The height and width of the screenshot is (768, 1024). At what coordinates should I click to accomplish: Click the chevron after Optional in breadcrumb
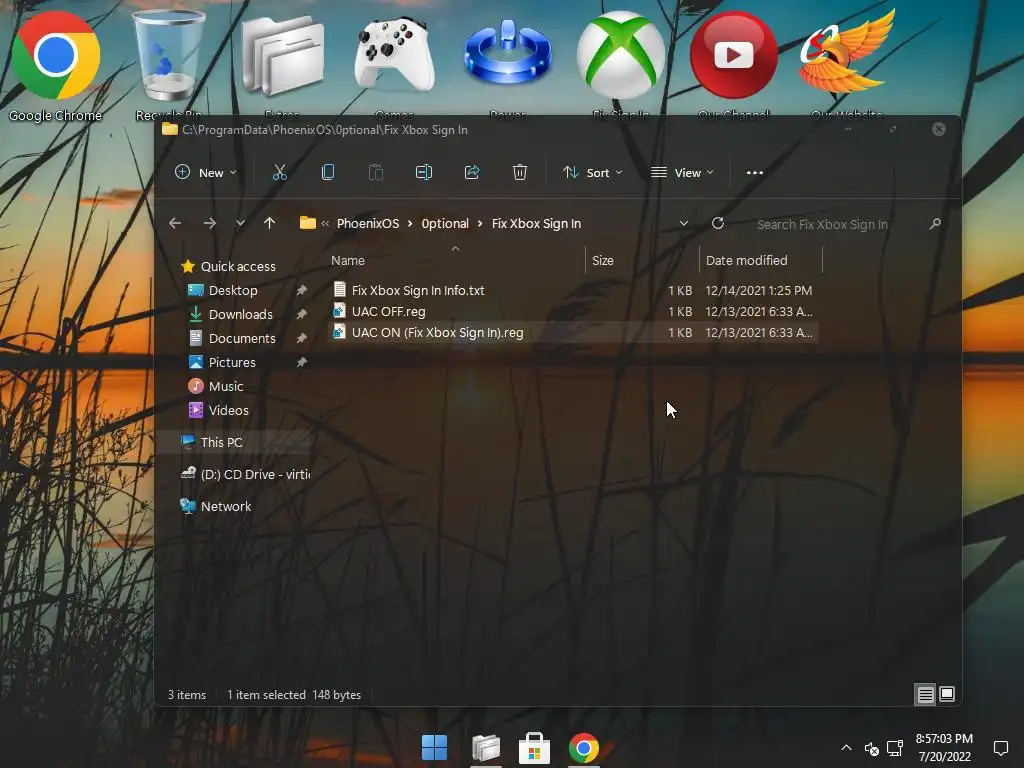click(480, 223)
